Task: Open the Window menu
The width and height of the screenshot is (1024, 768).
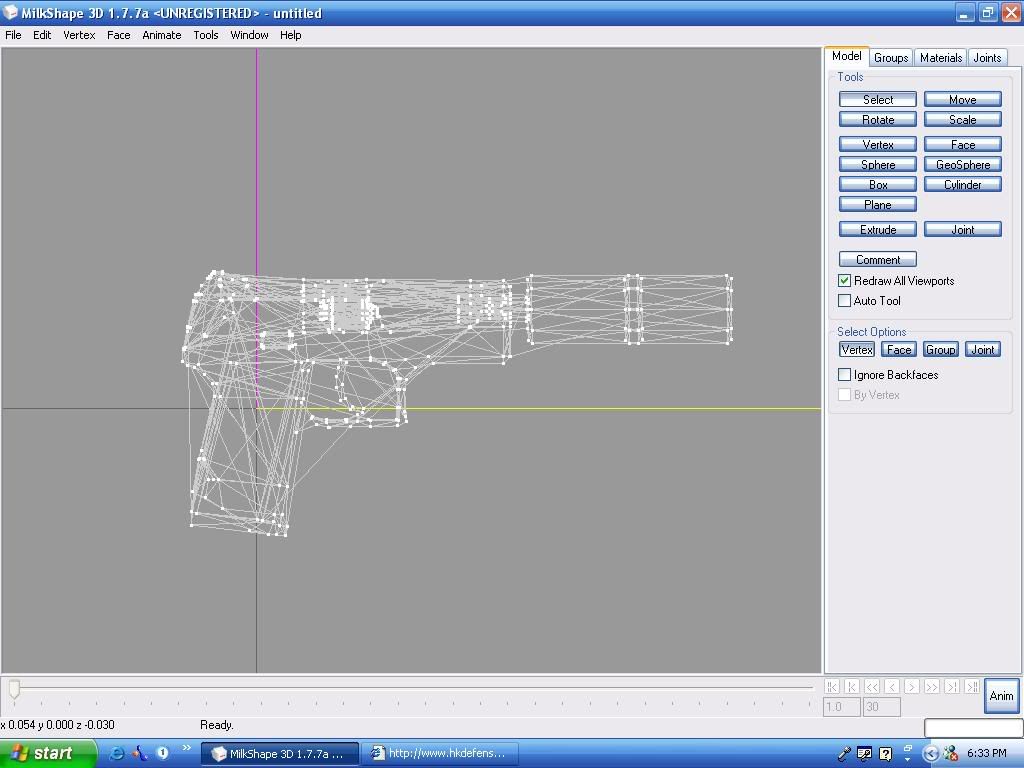Action: click(249, 35)
